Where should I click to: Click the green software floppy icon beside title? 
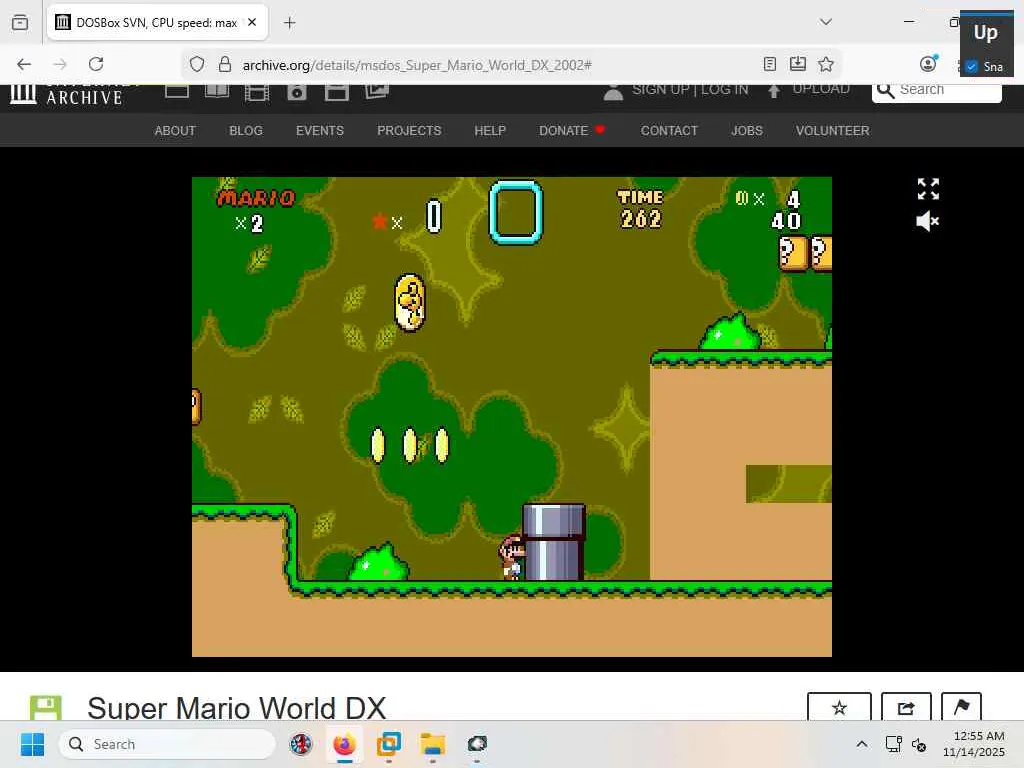click(46, 709)
